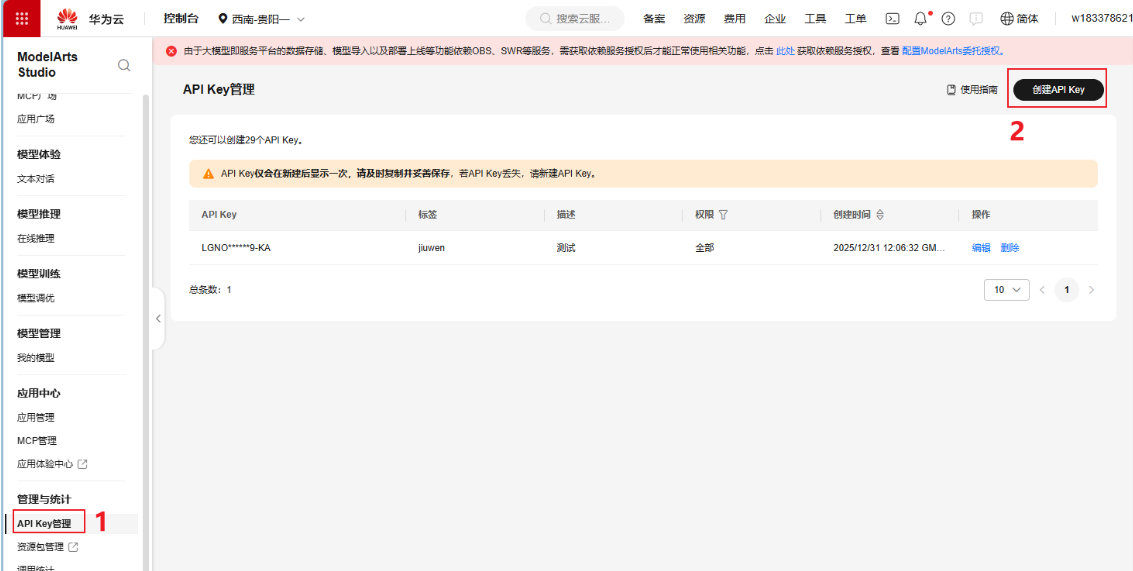Click the 标签 column header
Viewport: 1133px width, 571px height.
pos(427,215)
